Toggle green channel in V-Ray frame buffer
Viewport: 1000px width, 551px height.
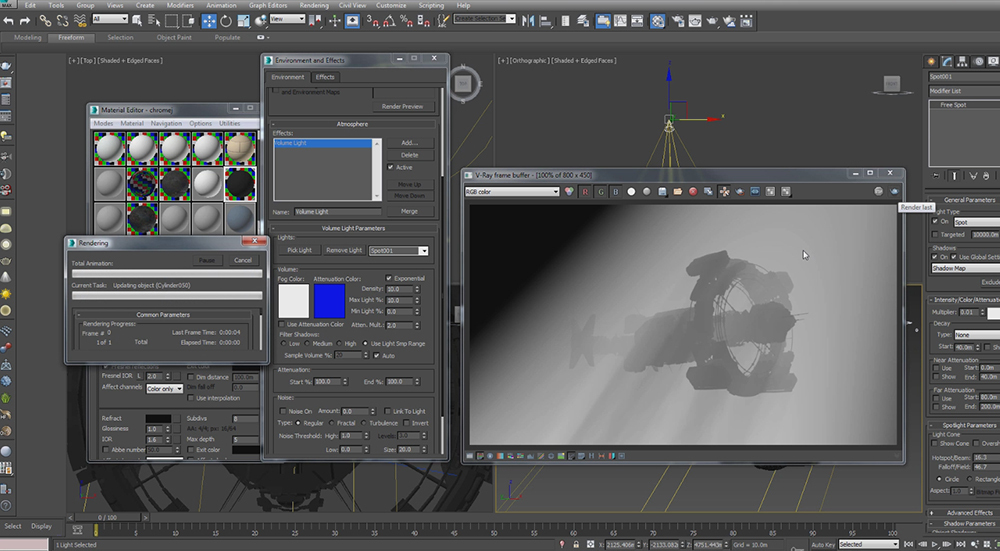click(x=600, y=191)
